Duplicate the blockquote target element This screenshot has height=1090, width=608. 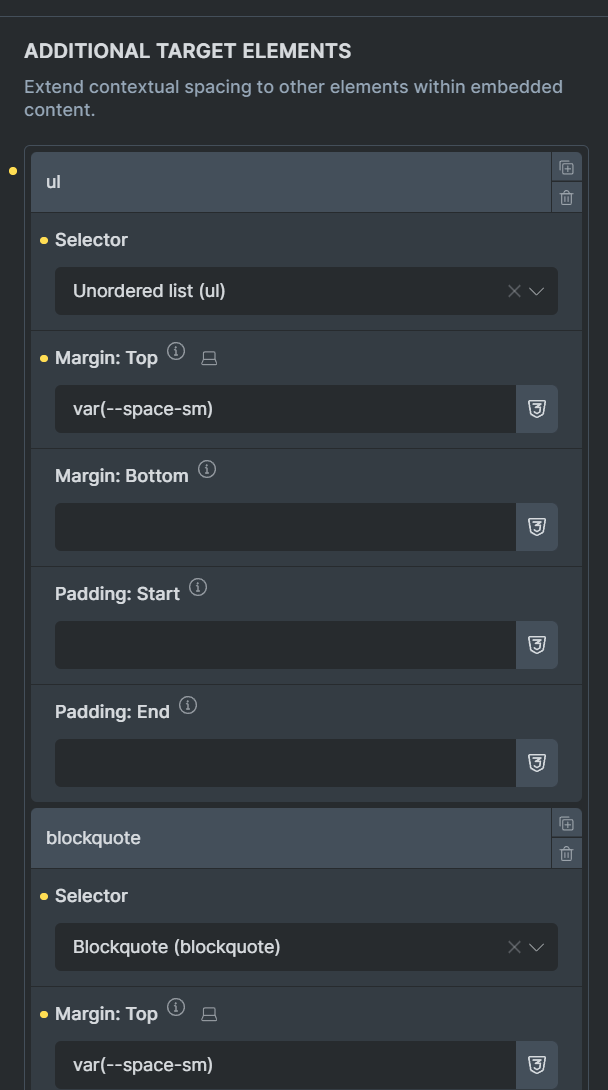pyautogui.click(x=566, y=824)
